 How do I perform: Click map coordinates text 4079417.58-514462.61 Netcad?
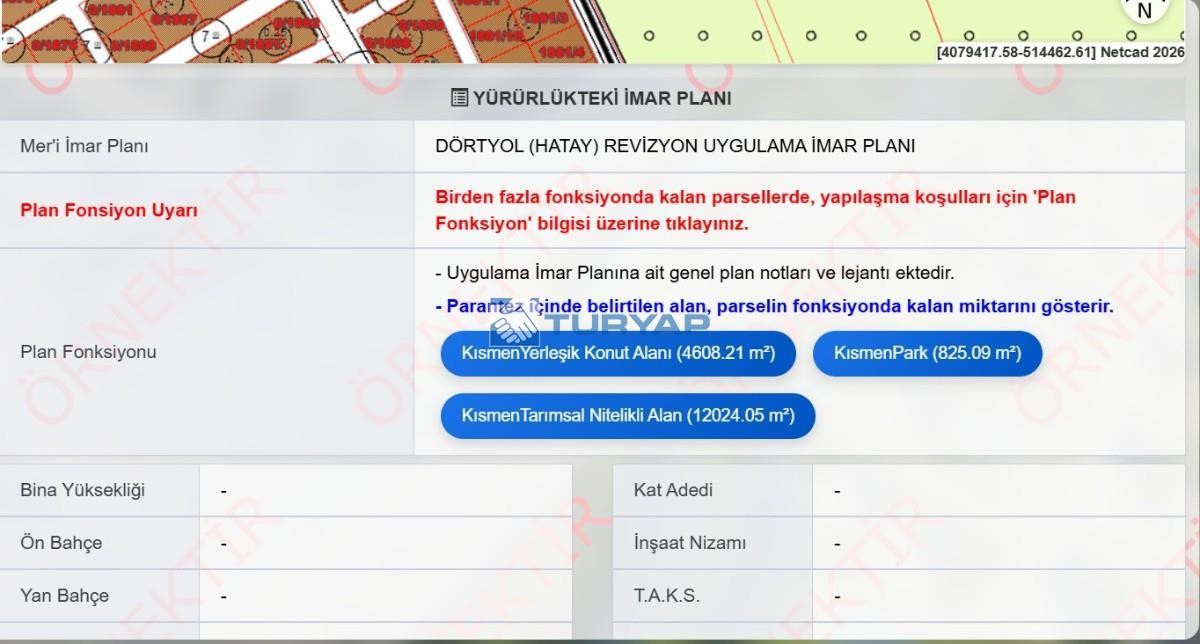click(x=1060, y=52)
